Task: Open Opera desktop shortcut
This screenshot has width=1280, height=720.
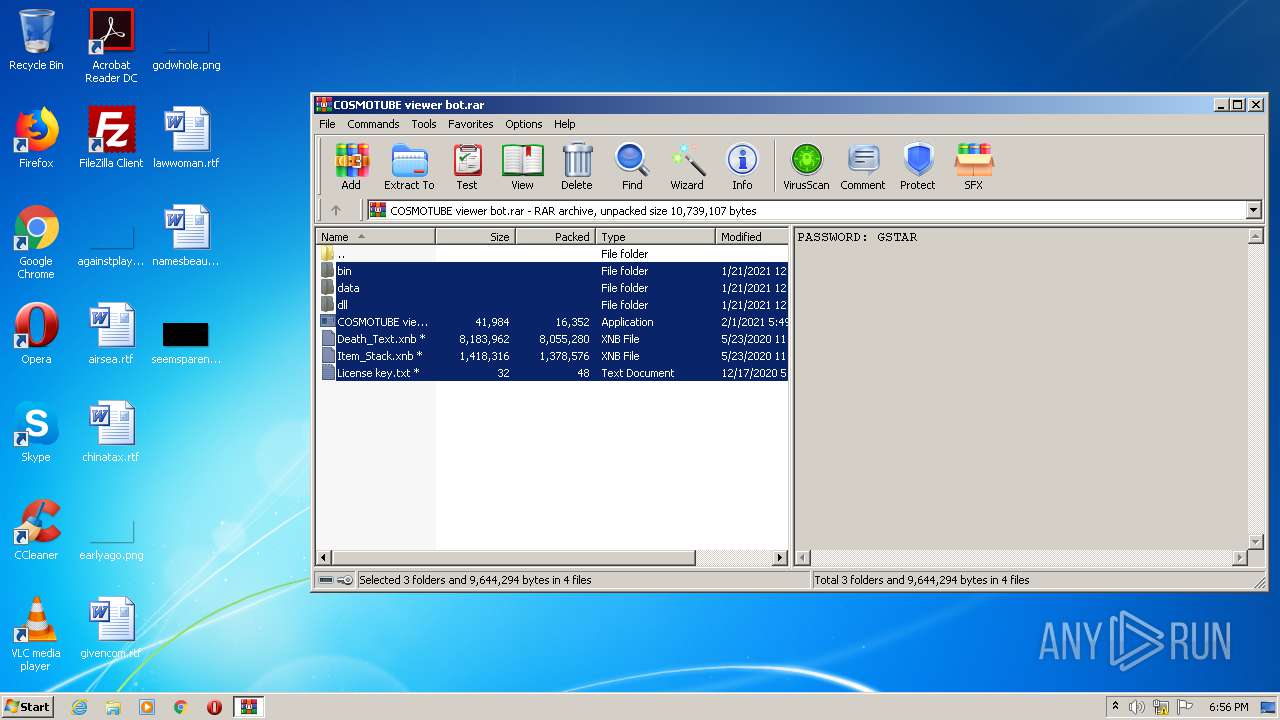Action: 36,334
